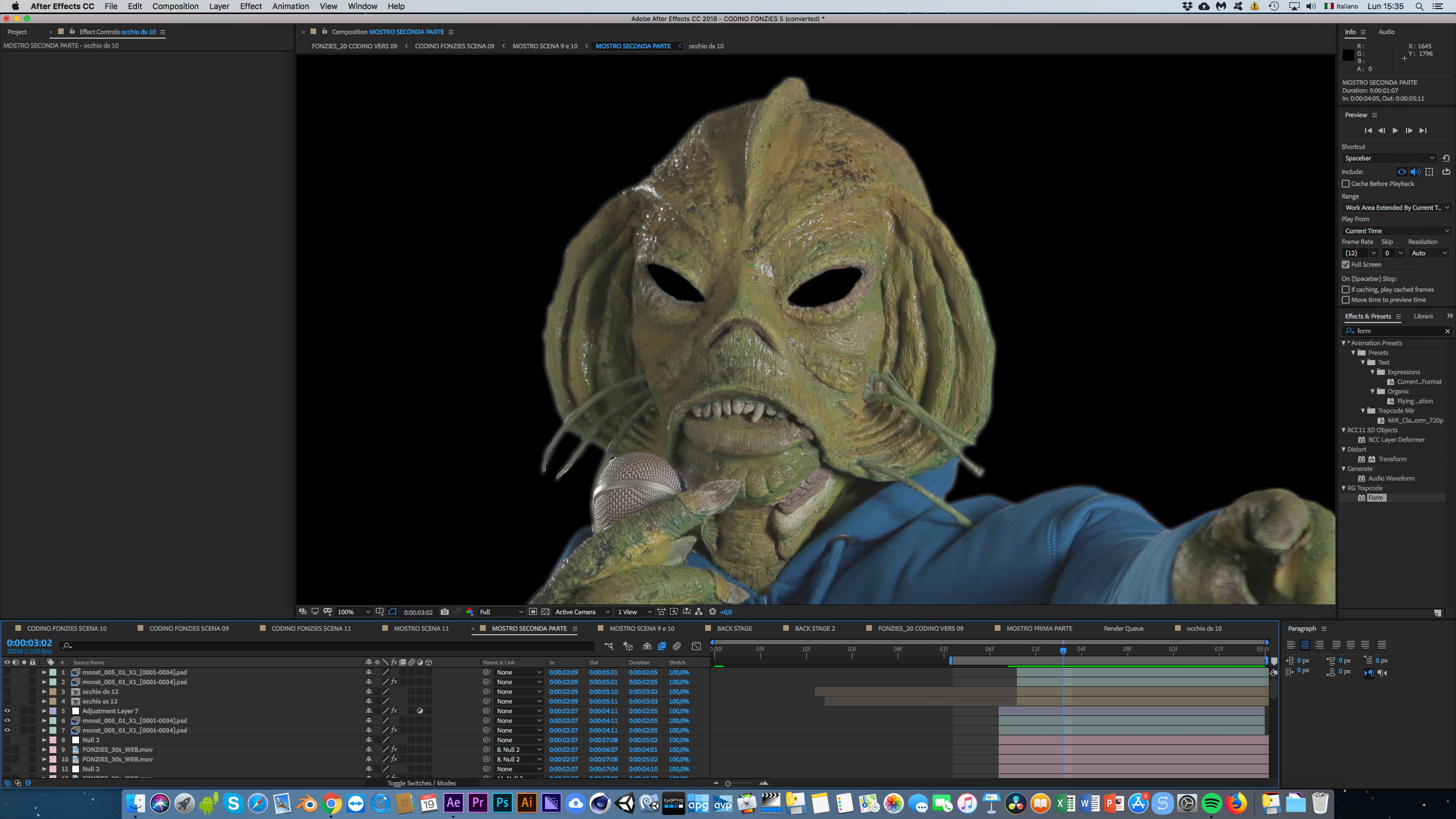
Task: Click Toggle Switches / Modes button
Action: 421,783
